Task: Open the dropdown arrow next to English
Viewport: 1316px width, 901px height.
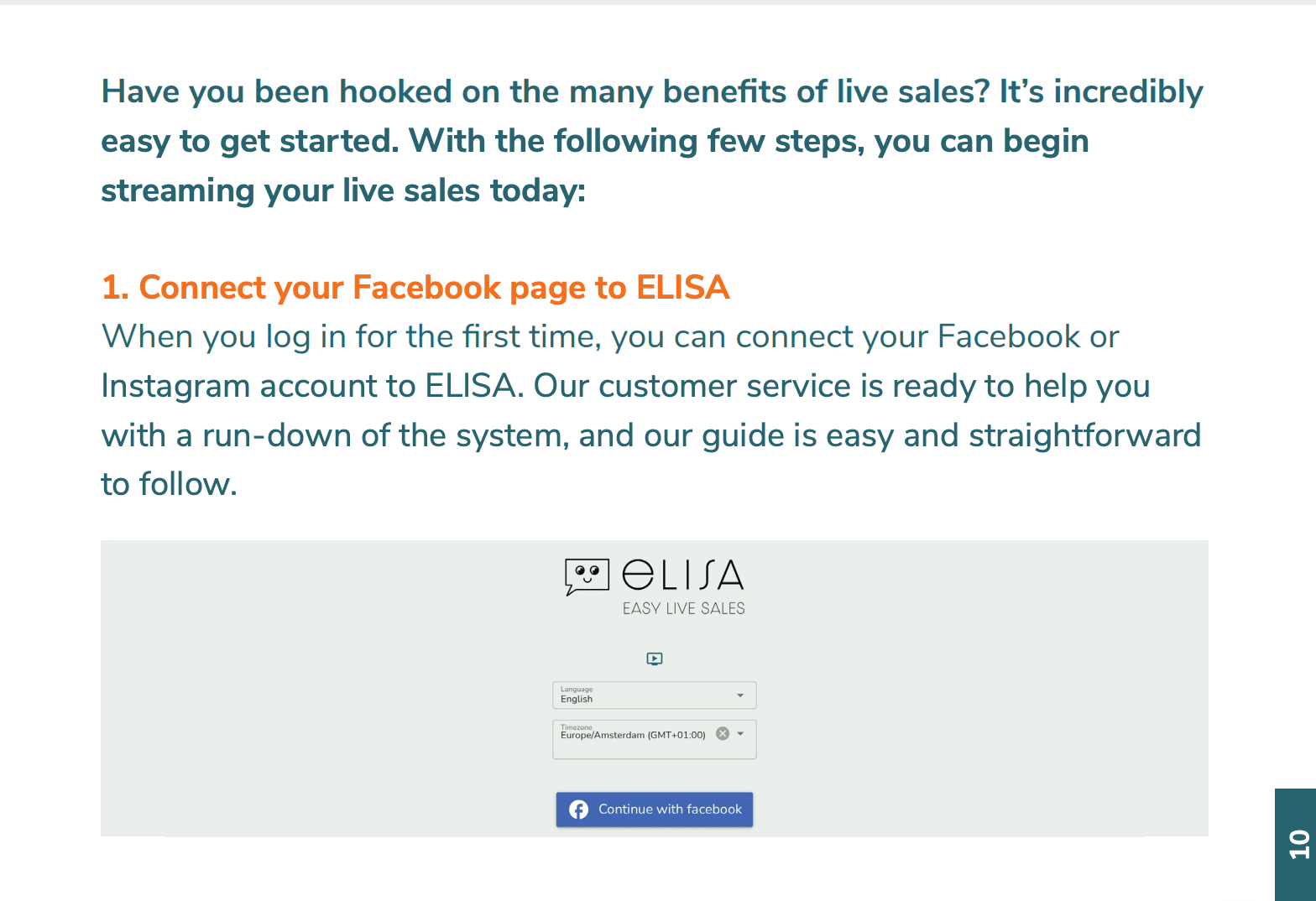Action: [x=739, y=695]
